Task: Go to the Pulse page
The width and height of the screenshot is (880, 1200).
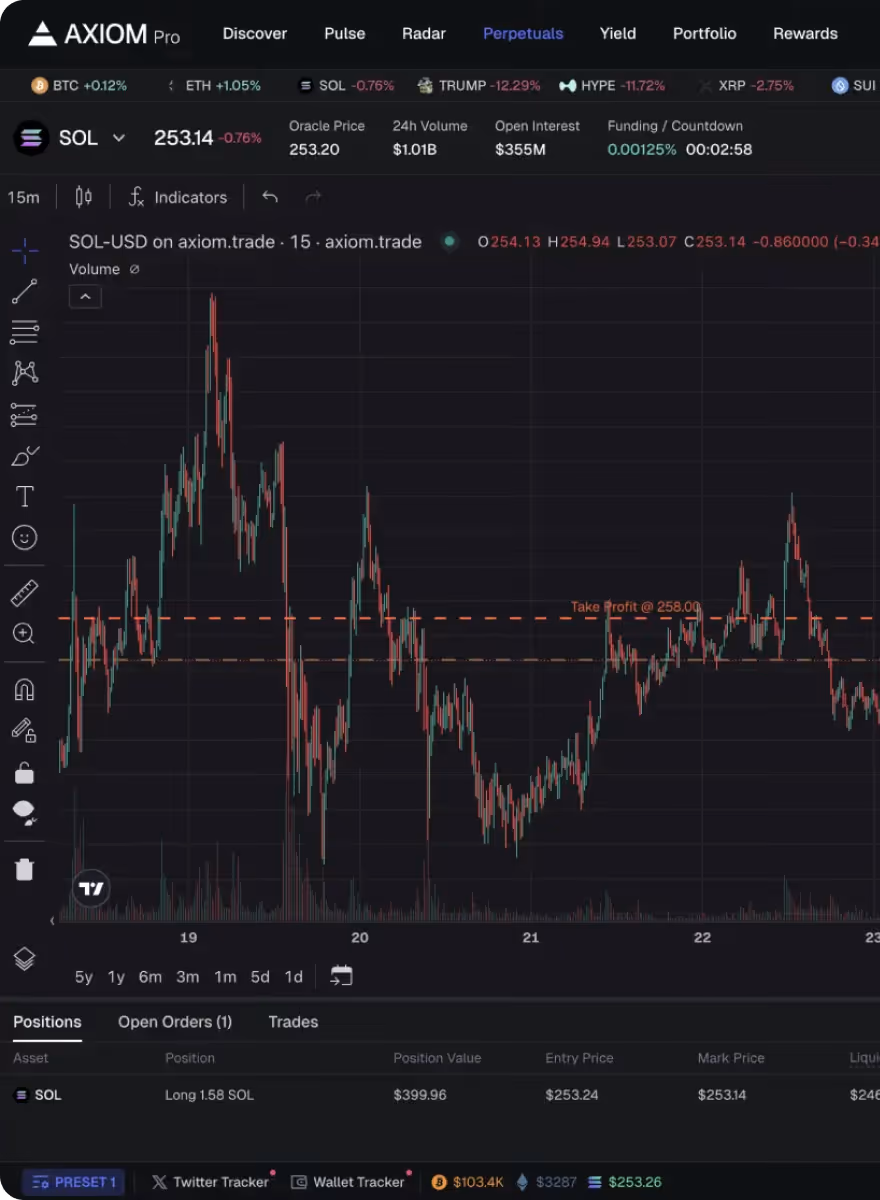Action: pos(345,33)
